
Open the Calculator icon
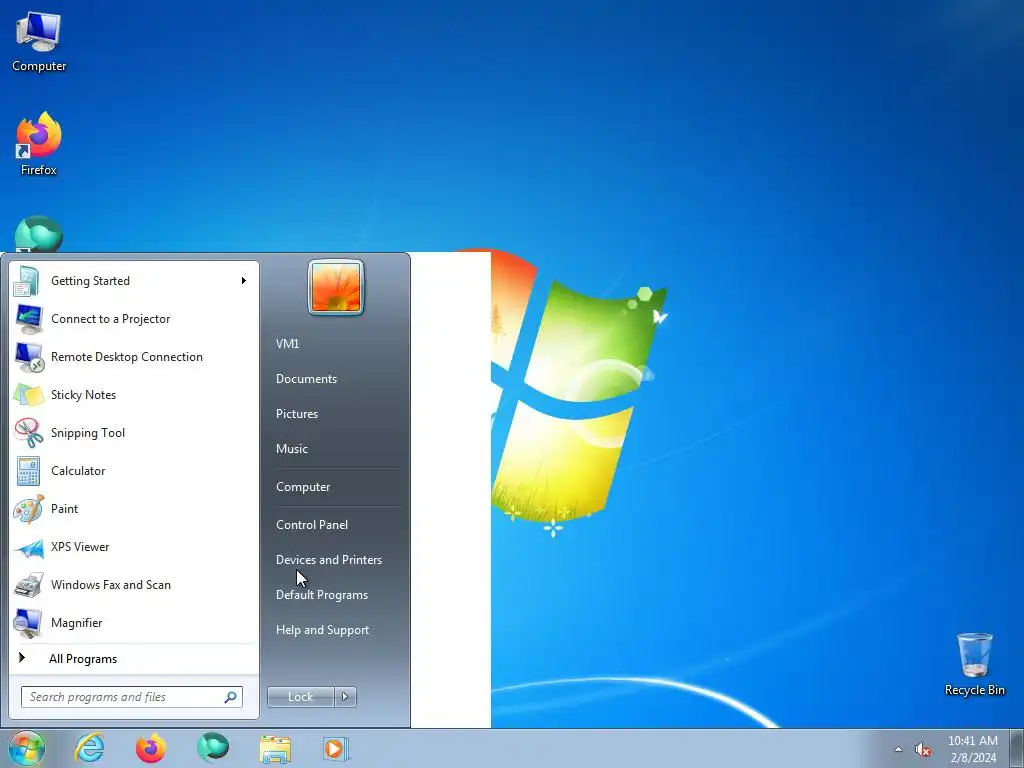pyautogui.click(x=28, y=471)
